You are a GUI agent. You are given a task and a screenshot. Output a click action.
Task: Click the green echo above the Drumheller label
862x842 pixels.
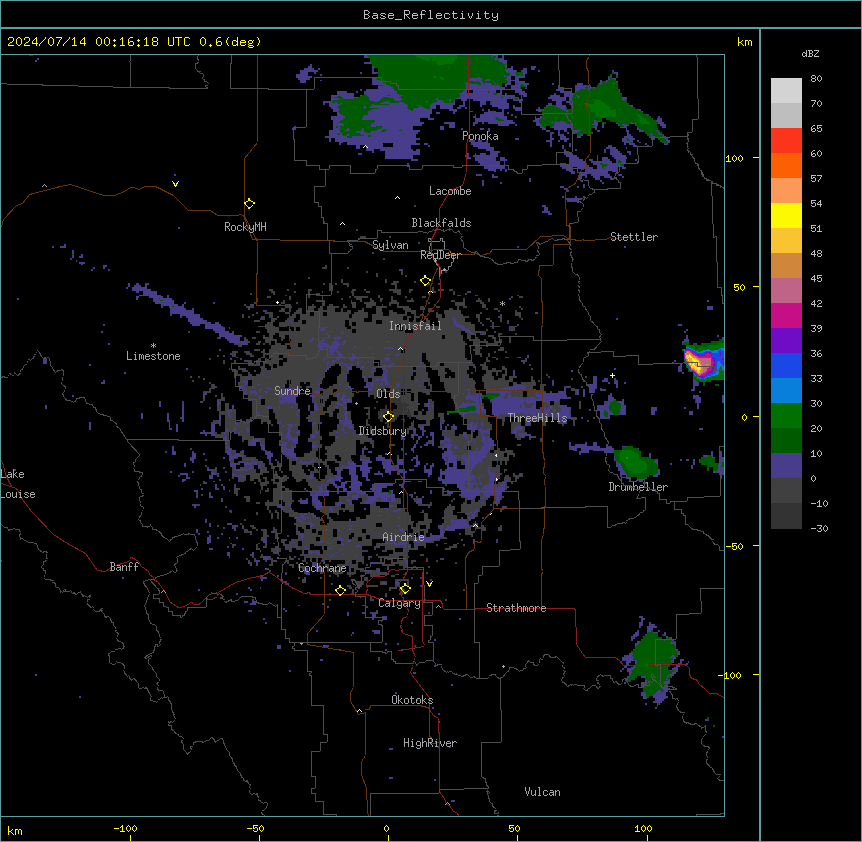click(636, 462)
